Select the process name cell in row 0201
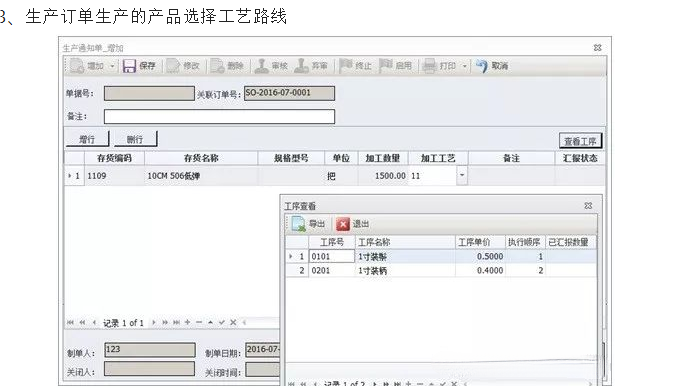Screen dimensions: 679x392 405,271
